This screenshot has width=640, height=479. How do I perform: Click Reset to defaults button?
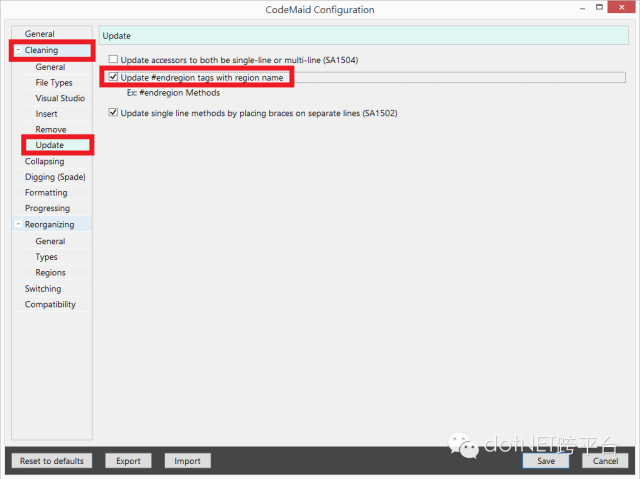pyautogui.click(x=52, y=461)
